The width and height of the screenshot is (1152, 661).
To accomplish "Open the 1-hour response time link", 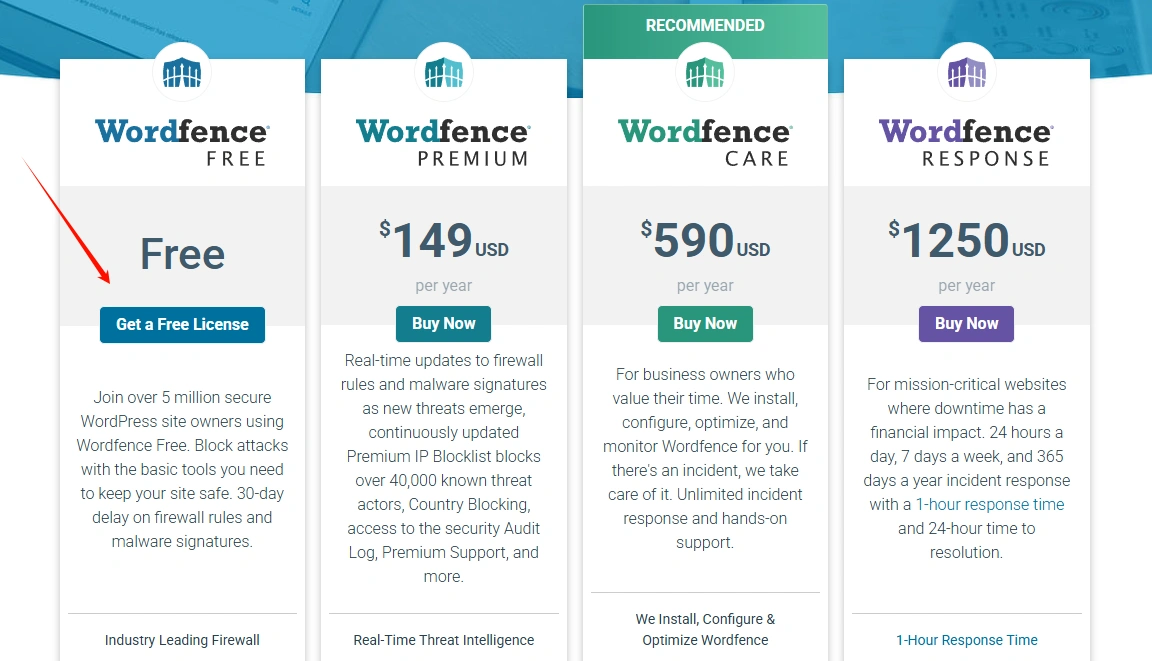I will (x=989, y=504).
